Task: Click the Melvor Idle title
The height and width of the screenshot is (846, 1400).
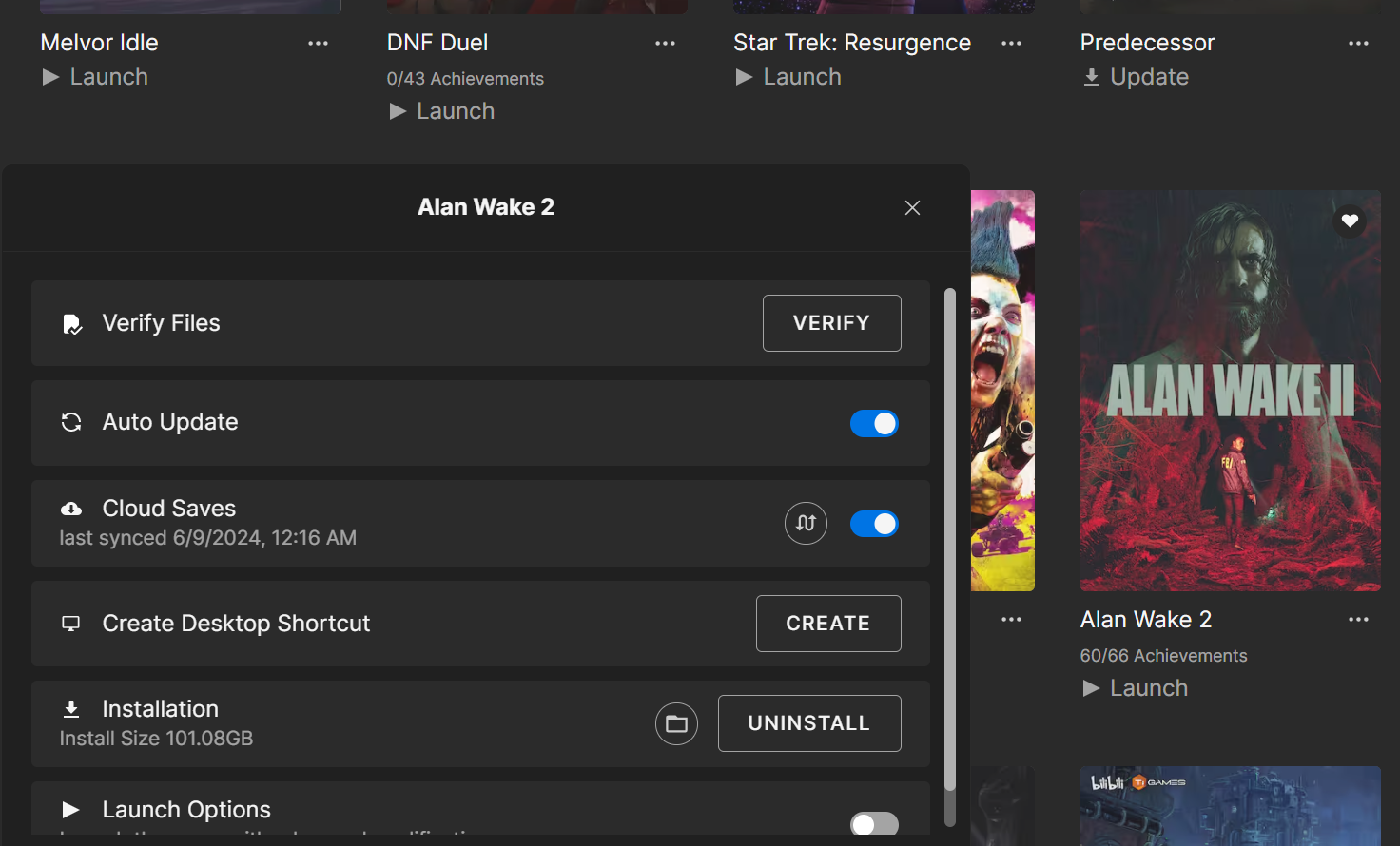Action: point(100,43)
